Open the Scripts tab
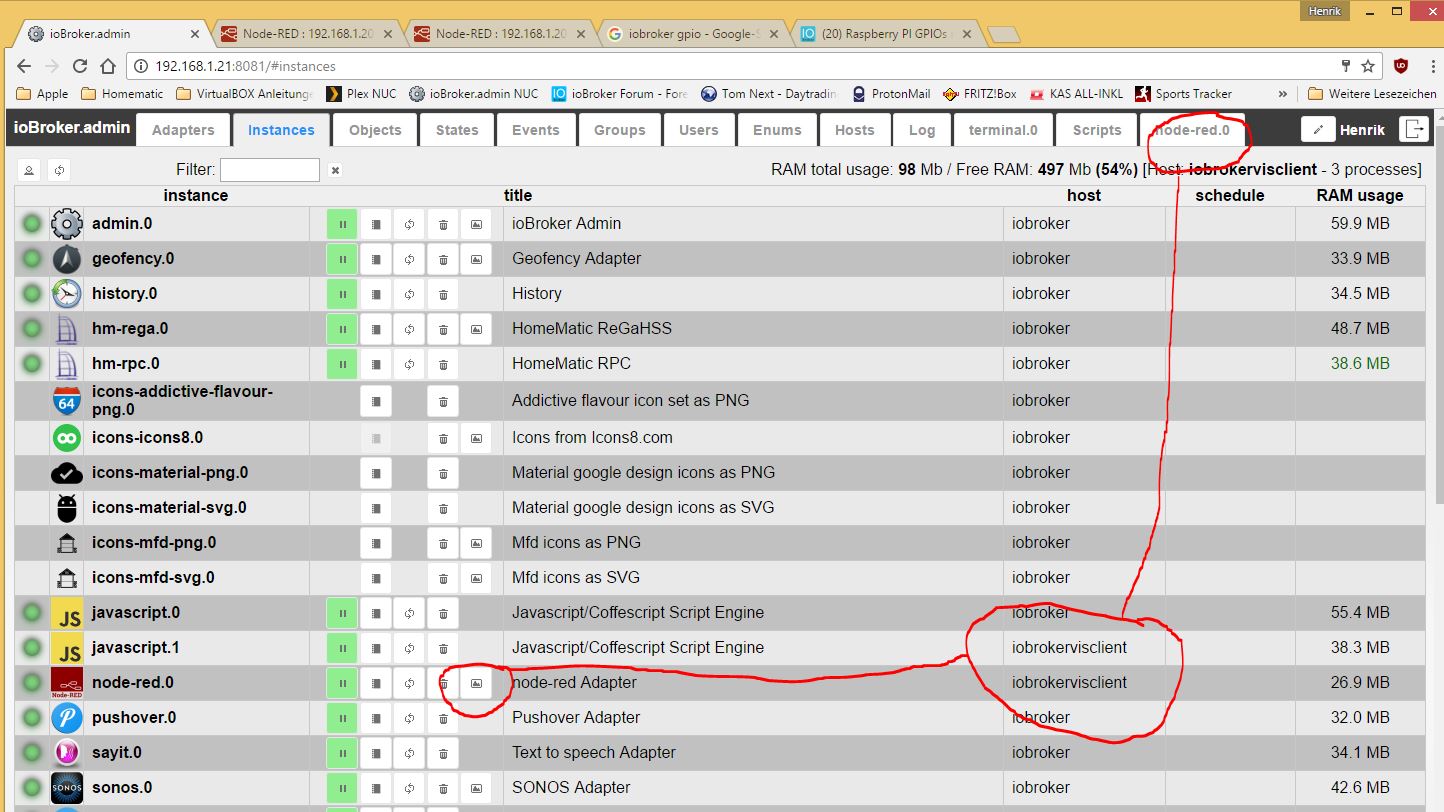Viewport: 1444px width, 812px height. [x=1097, y=130]
